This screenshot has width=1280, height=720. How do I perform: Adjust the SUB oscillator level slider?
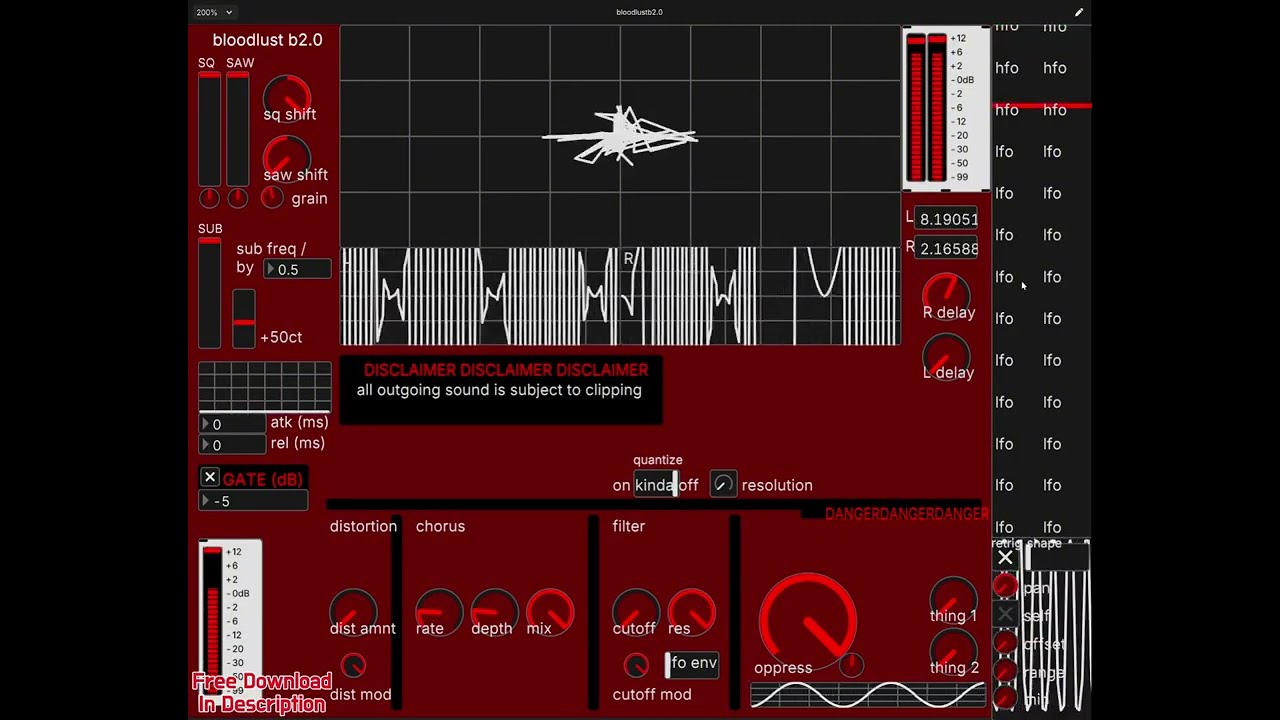click(x=209, y=292)
